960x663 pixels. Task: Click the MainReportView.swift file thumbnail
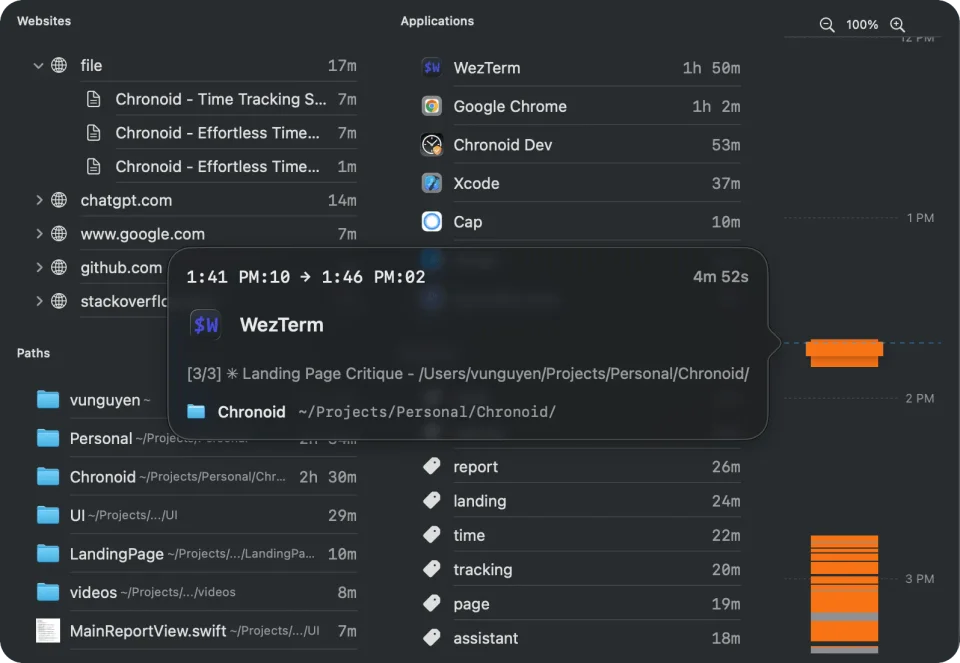tap(48, 631)
